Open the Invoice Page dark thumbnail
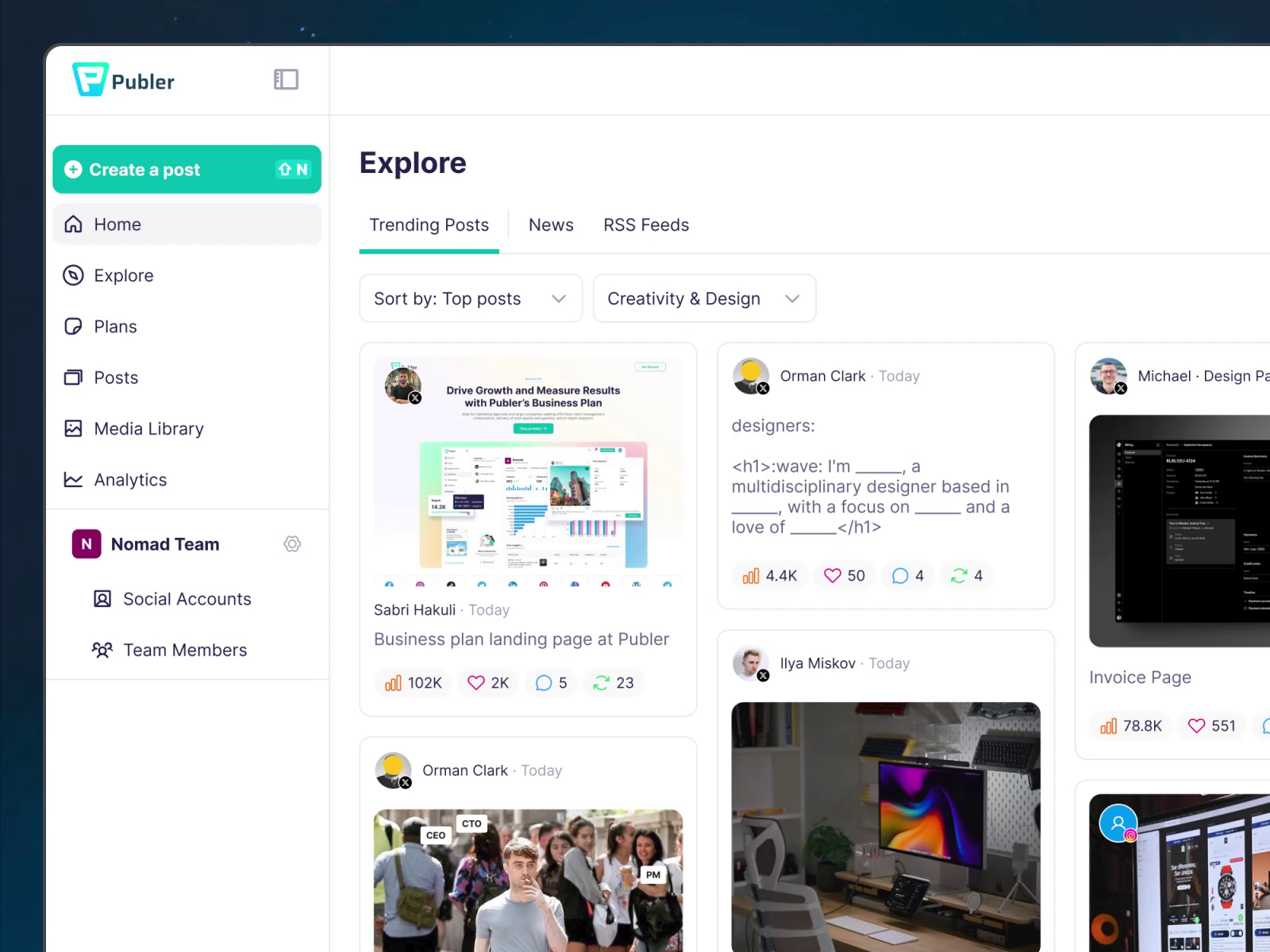Viewport: 1270px width, 952px height. [x=1180, y=531]
